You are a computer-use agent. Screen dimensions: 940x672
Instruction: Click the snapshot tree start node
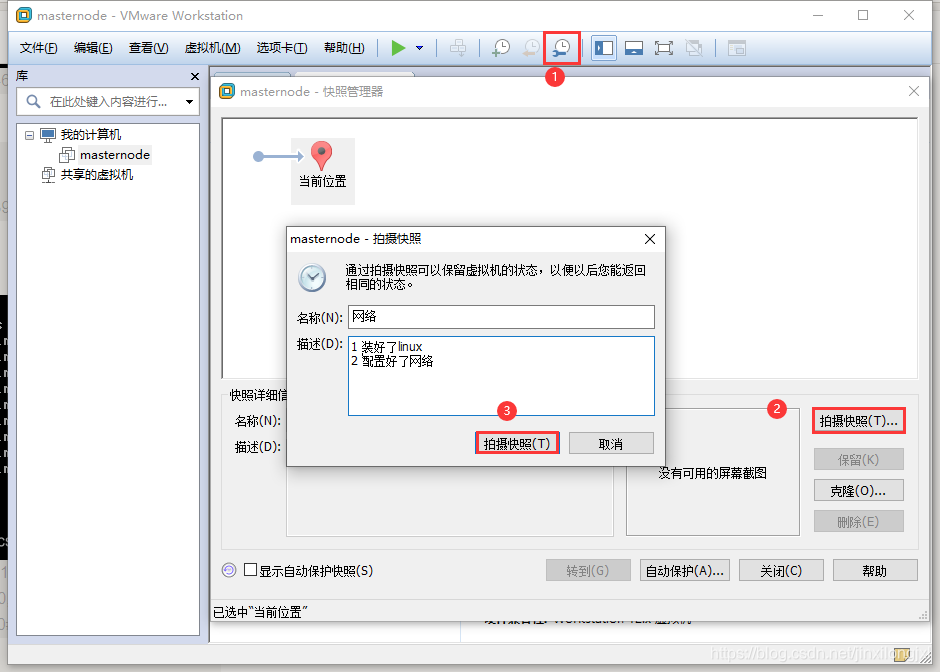(258, 156)
